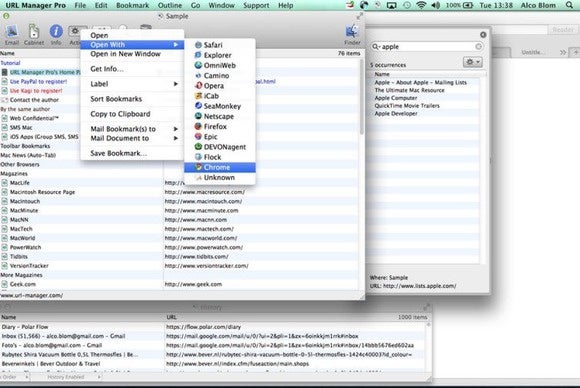The height and width of the screenshot is (388, 580).
Task: Select the Unknown browser entry
Action: pos(220,178)
